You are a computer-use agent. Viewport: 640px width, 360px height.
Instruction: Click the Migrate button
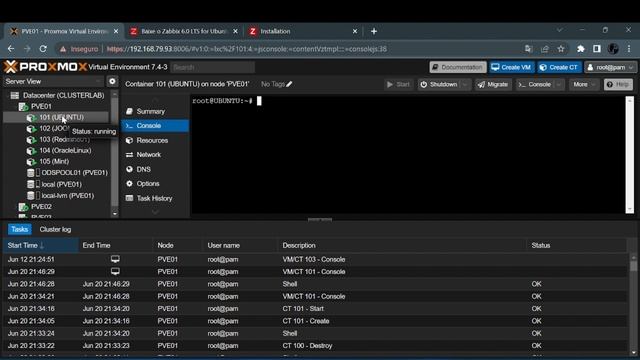coord(493,84)
